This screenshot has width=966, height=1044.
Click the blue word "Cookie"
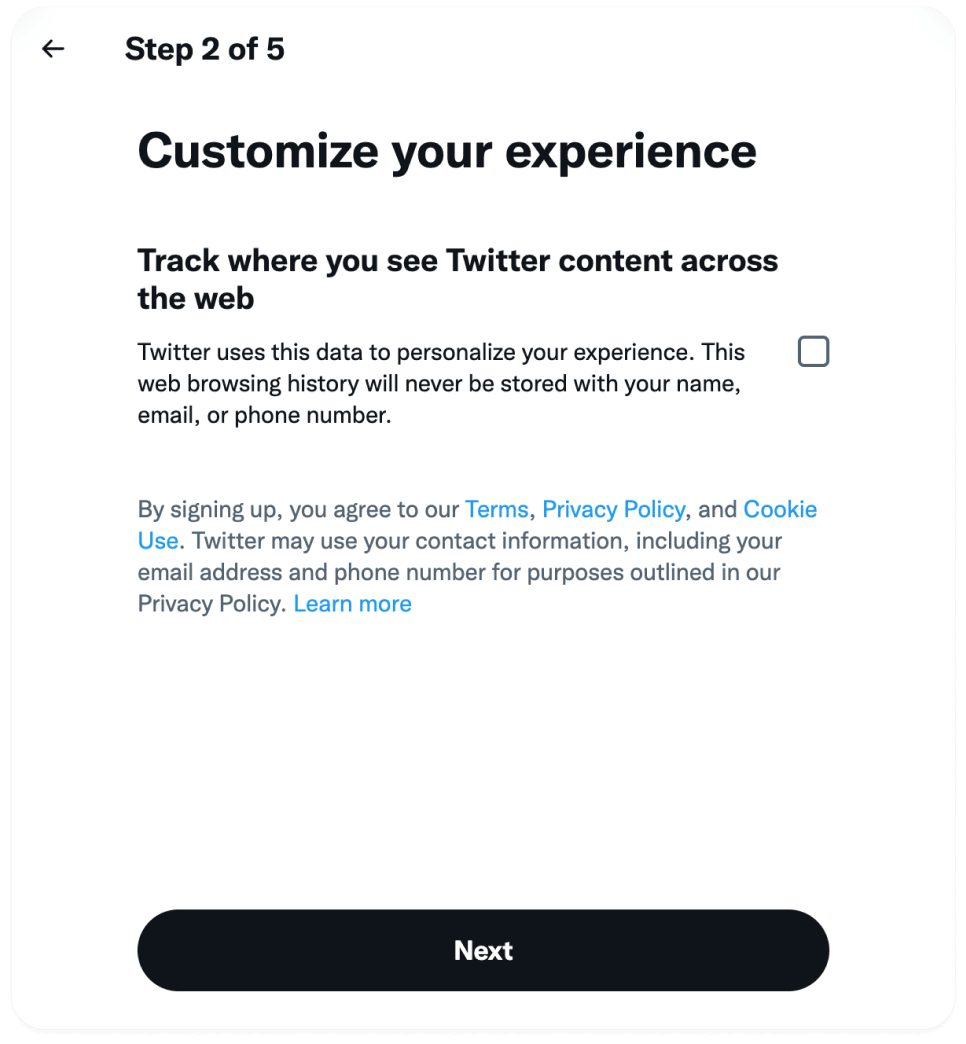(x=780, y=510)
